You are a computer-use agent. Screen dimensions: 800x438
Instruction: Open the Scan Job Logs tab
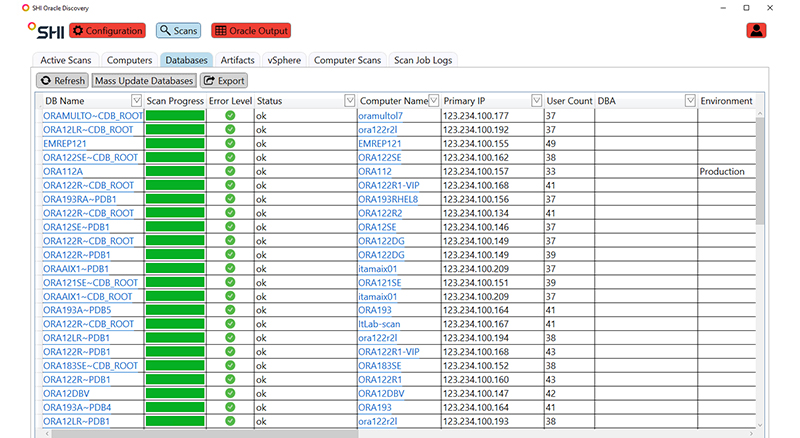[x=423, y=60]
